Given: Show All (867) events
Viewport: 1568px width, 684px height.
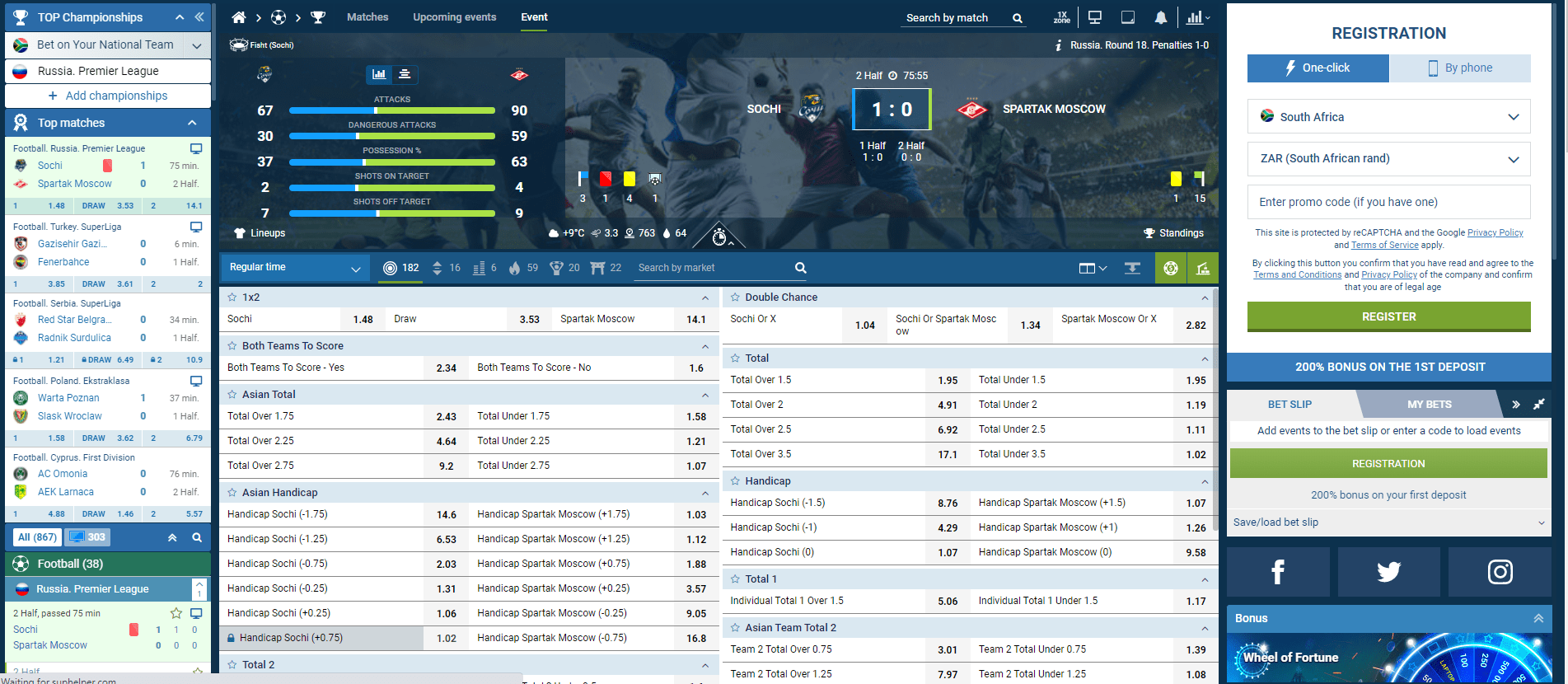Looking at the screenshot, I should (x=37, y=537).
